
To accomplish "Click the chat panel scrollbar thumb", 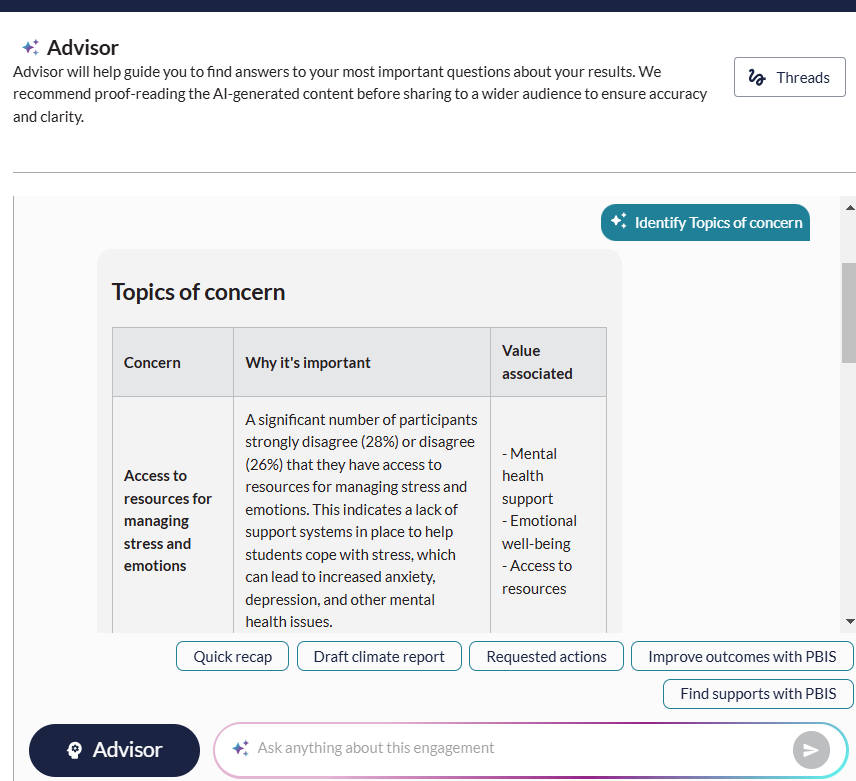I will (x=849, y=312).
